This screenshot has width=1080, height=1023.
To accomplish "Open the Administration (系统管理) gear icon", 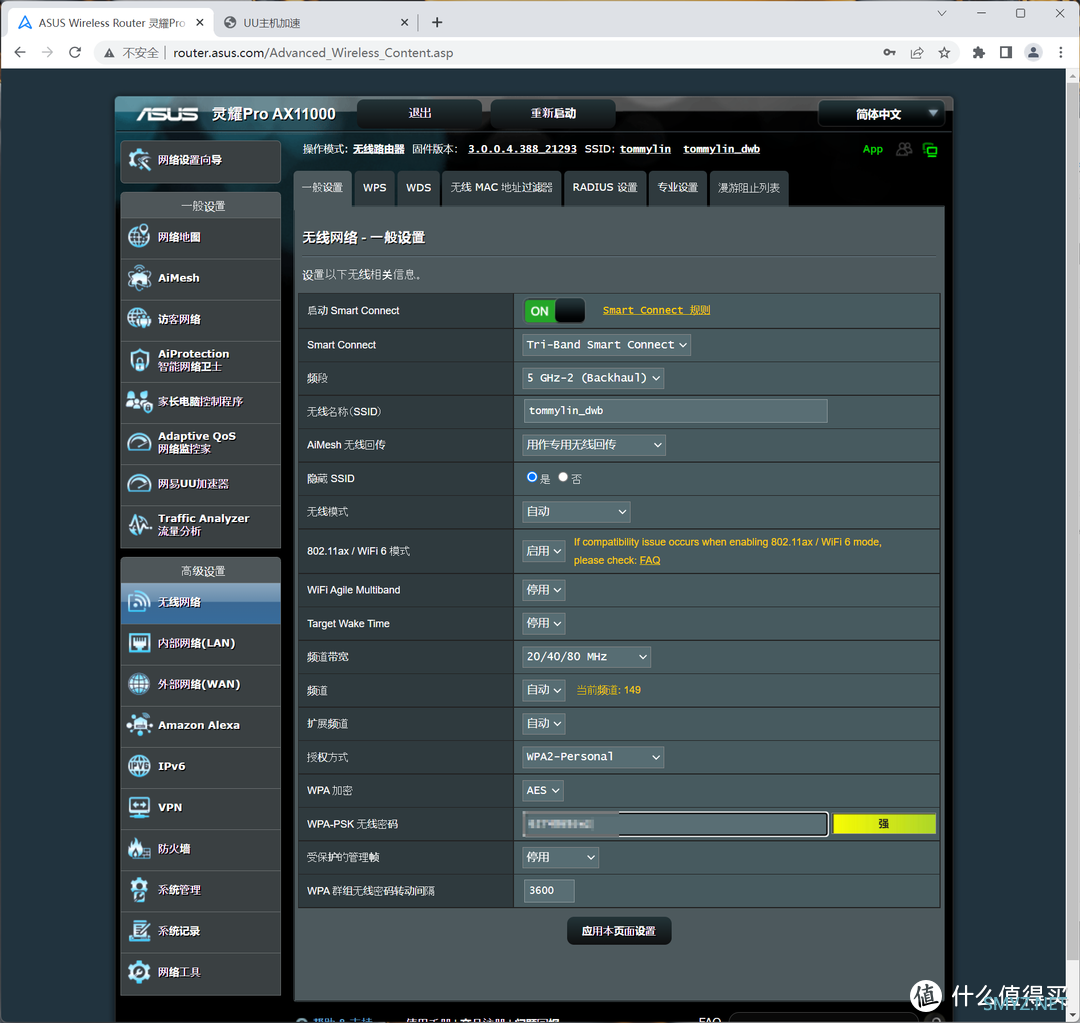I will point(139,889).
